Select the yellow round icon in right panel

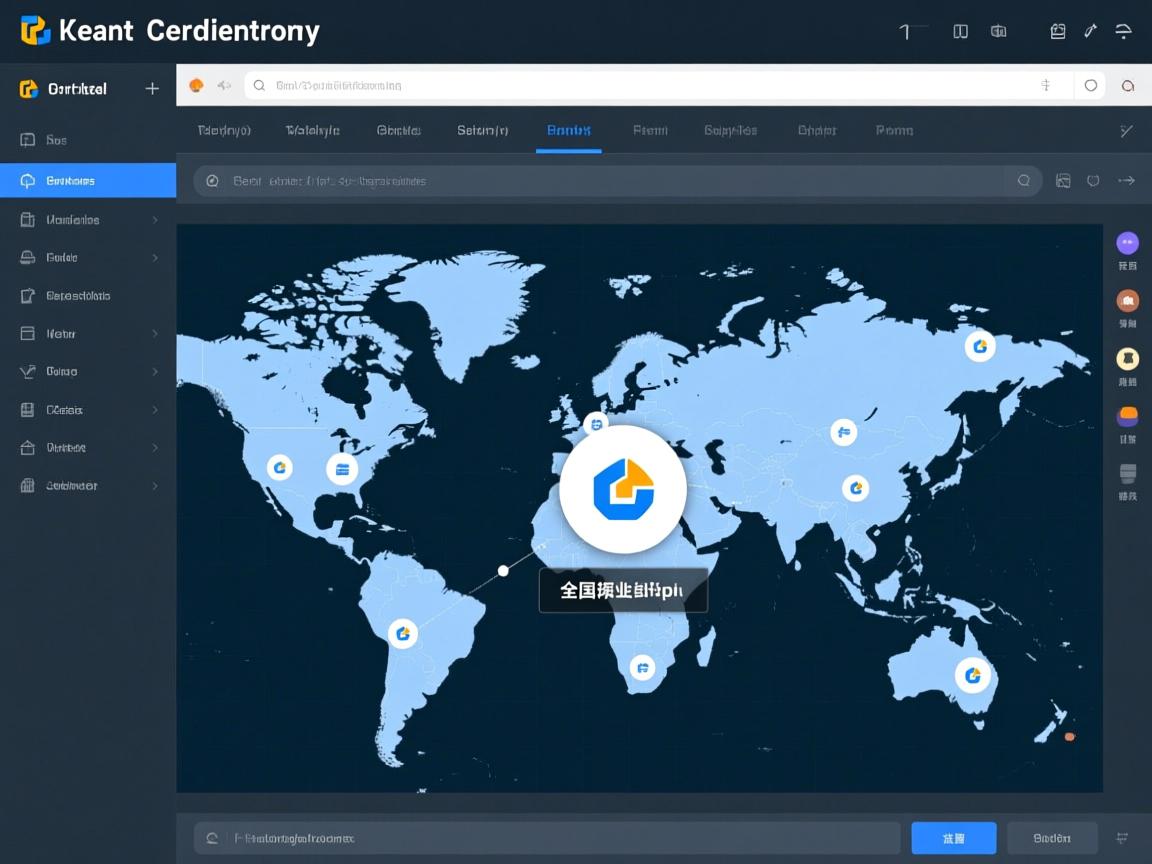pos(1127,359)
